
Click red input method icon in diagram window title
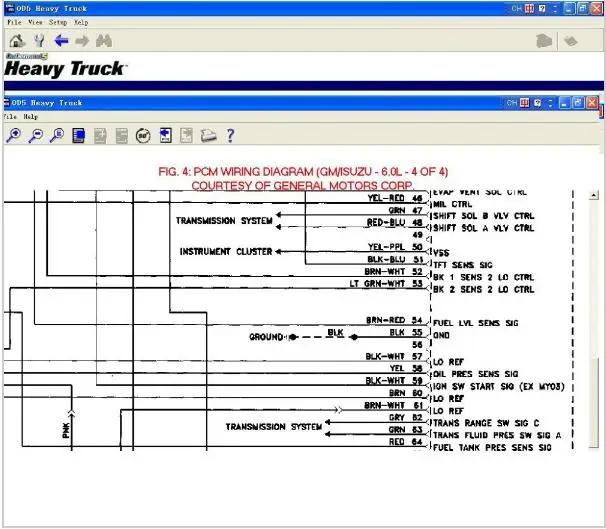coord(524,103)
